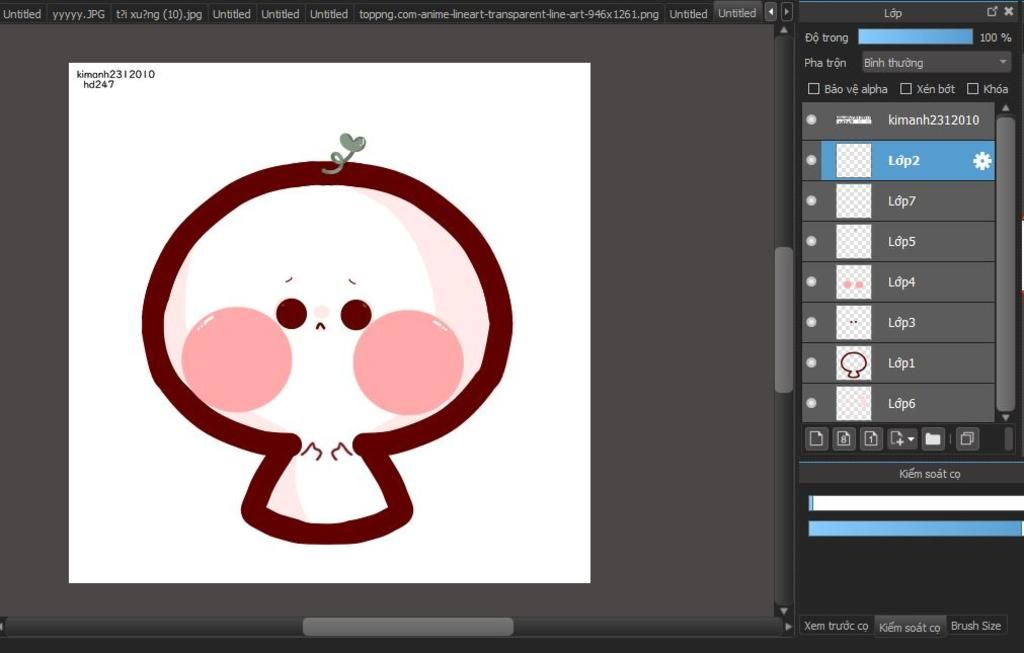
Task: Click the canvas vertical scrollbar thumb
Action: coord(784,319)
